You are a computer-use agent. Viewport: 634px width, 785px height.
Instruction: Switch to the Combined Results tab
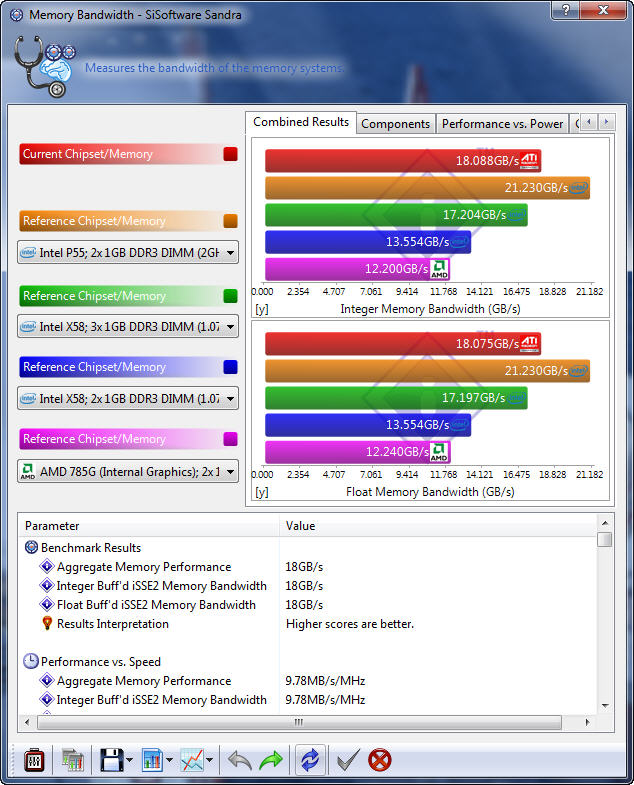tap(300, 122)
